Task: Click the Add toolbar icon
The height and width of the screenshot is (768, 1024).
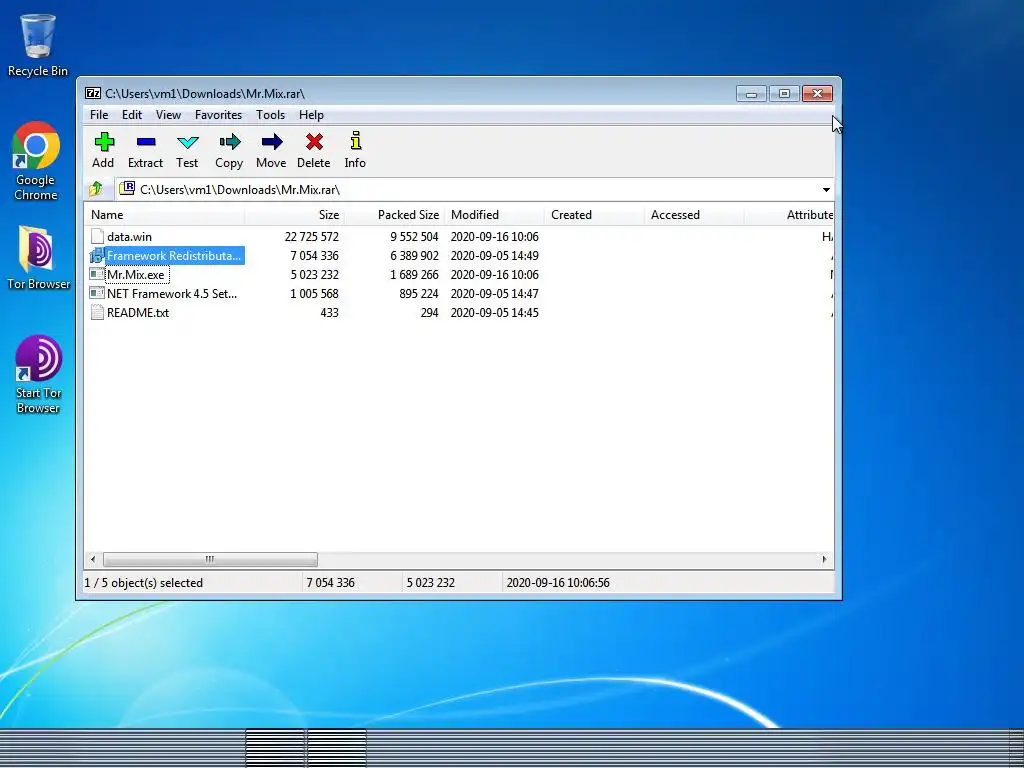Action: pyautogui.click(x=104, y=142)
